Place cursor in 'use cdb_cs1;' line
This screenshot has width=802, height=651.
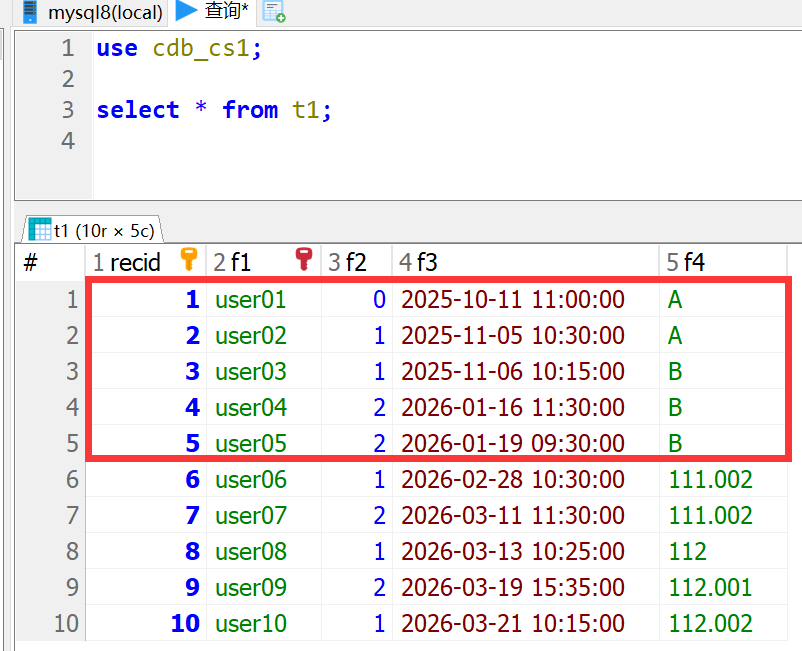tap(179, 49)
